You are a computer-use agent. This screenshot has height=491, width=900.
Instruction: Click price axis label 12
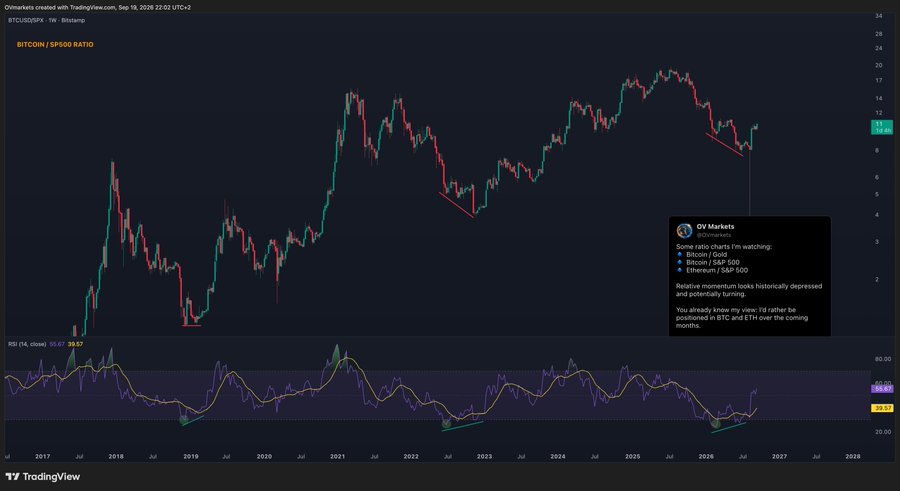click(x=879, y=113)
